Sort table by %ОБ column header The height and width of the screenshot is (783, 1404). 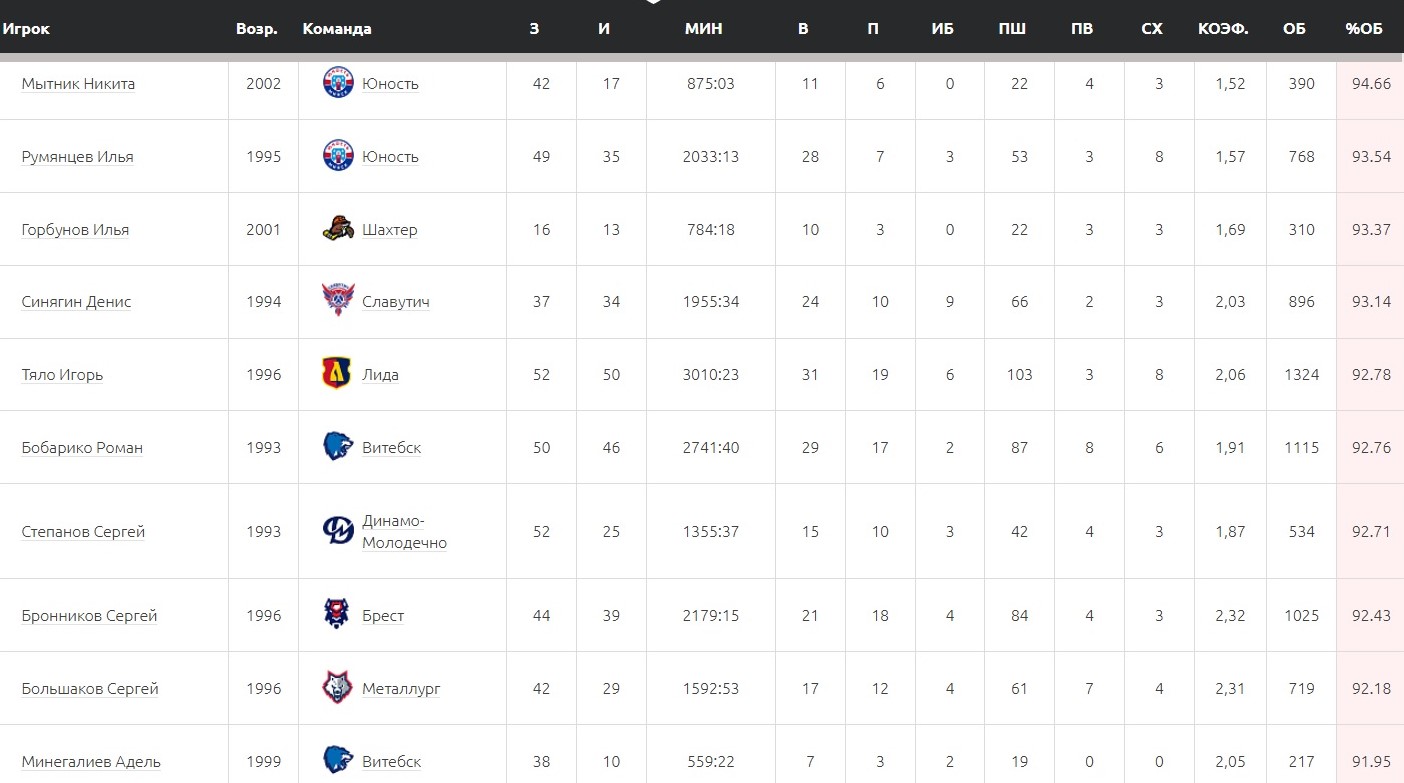tap(1363, 28)
